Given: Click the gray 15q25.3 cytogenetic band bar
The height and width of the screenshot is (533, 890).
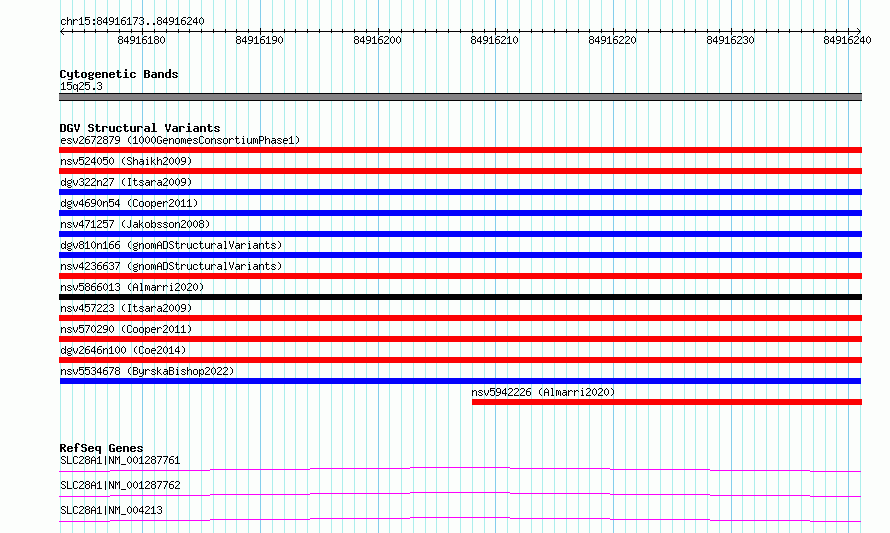Looking at the screenshot, I should 460,97.
